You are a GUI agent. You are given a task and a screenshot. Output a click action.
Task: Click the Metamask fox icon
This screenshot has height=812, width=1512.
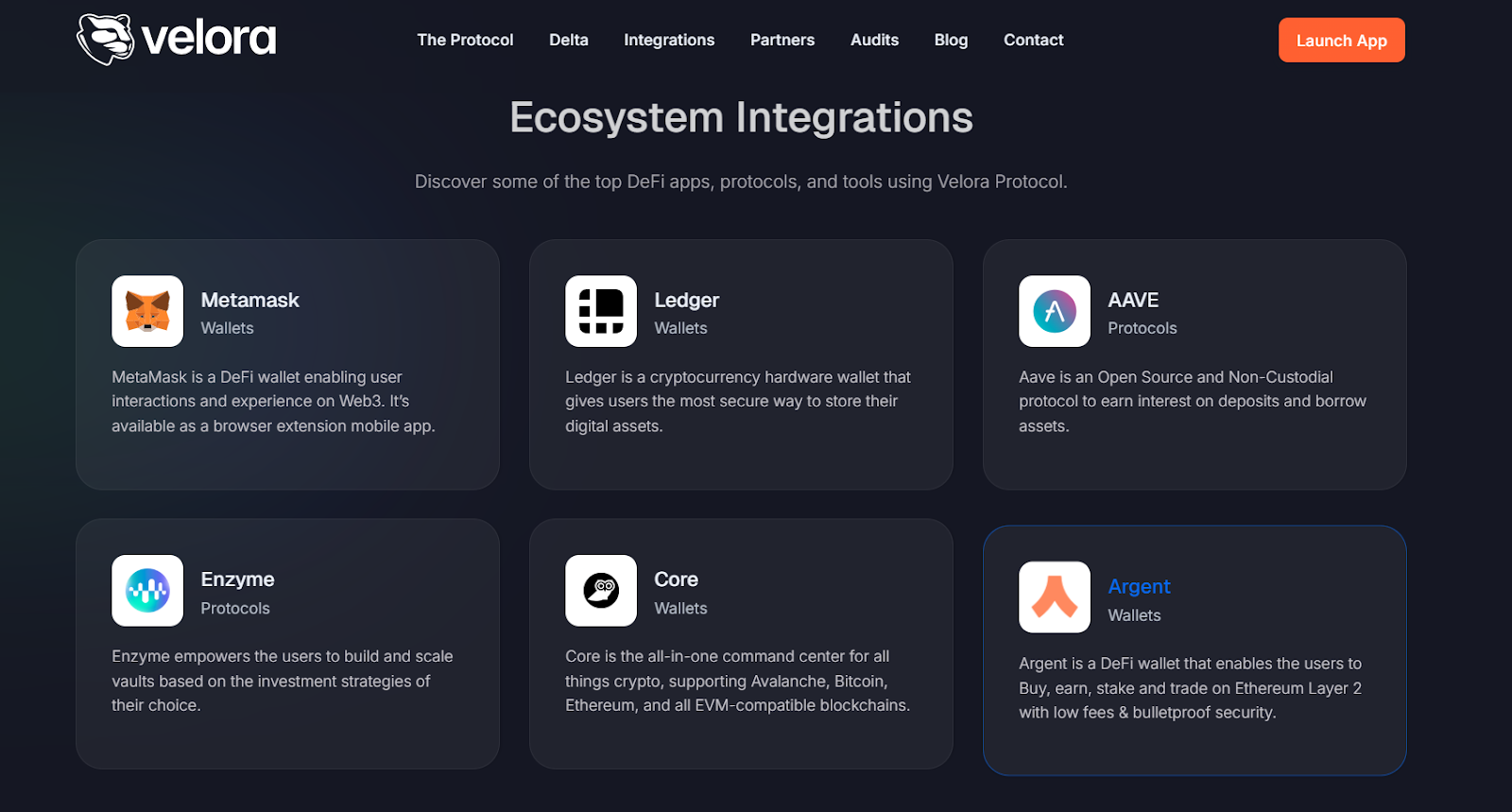point(147,311)
